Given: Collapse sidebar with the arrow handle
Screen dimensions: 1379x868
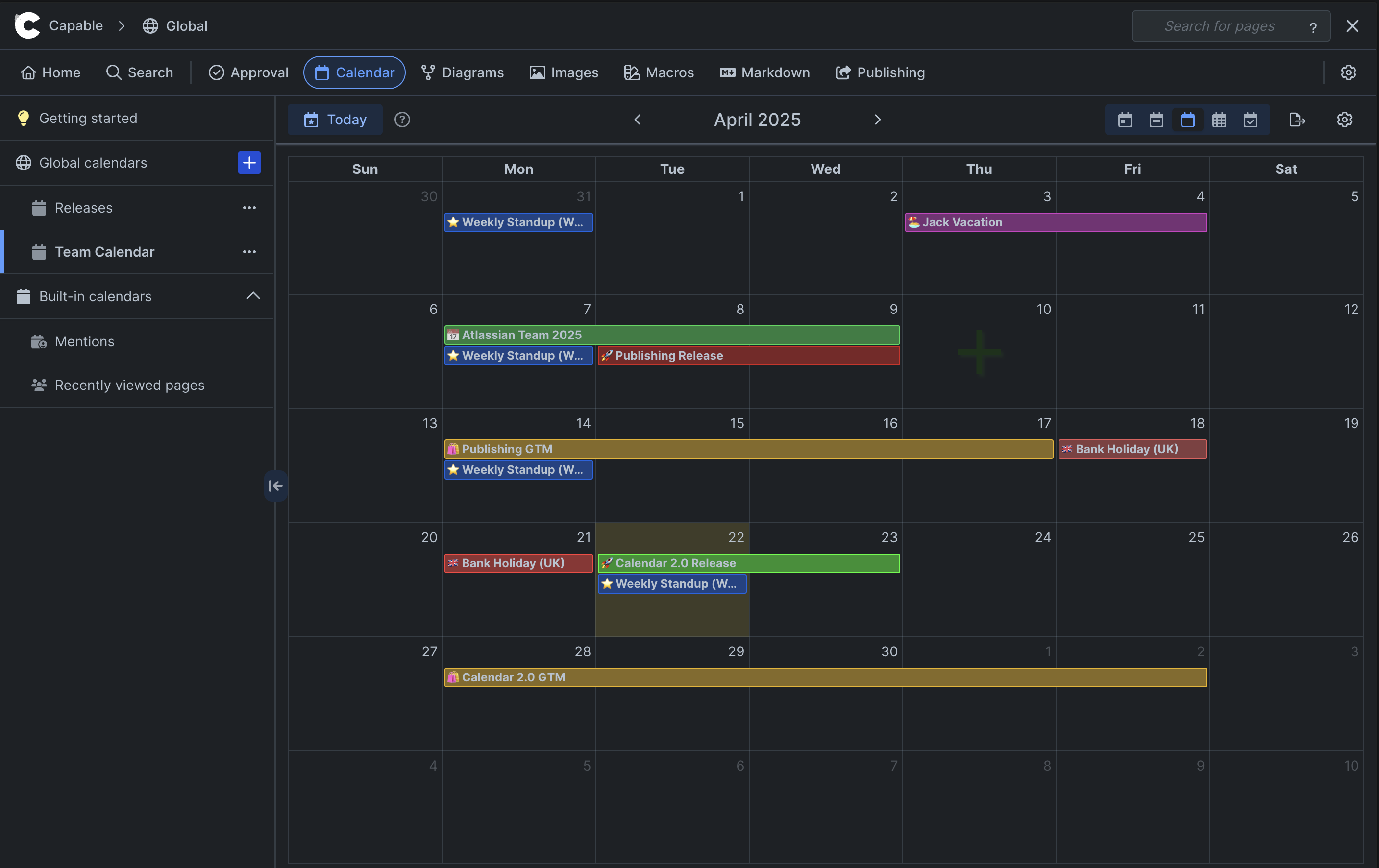Looking at the screenshot, I should point(275,485).
